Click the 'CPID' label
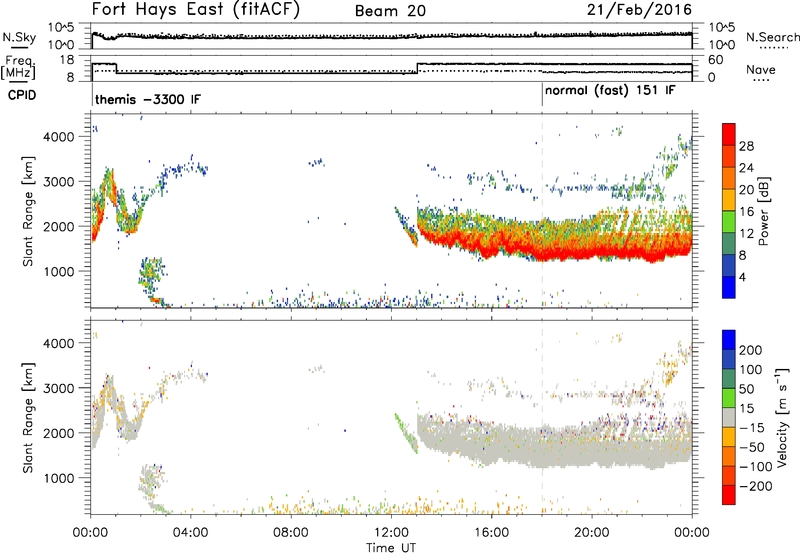 pyautogui.click(x=22, y=95)
